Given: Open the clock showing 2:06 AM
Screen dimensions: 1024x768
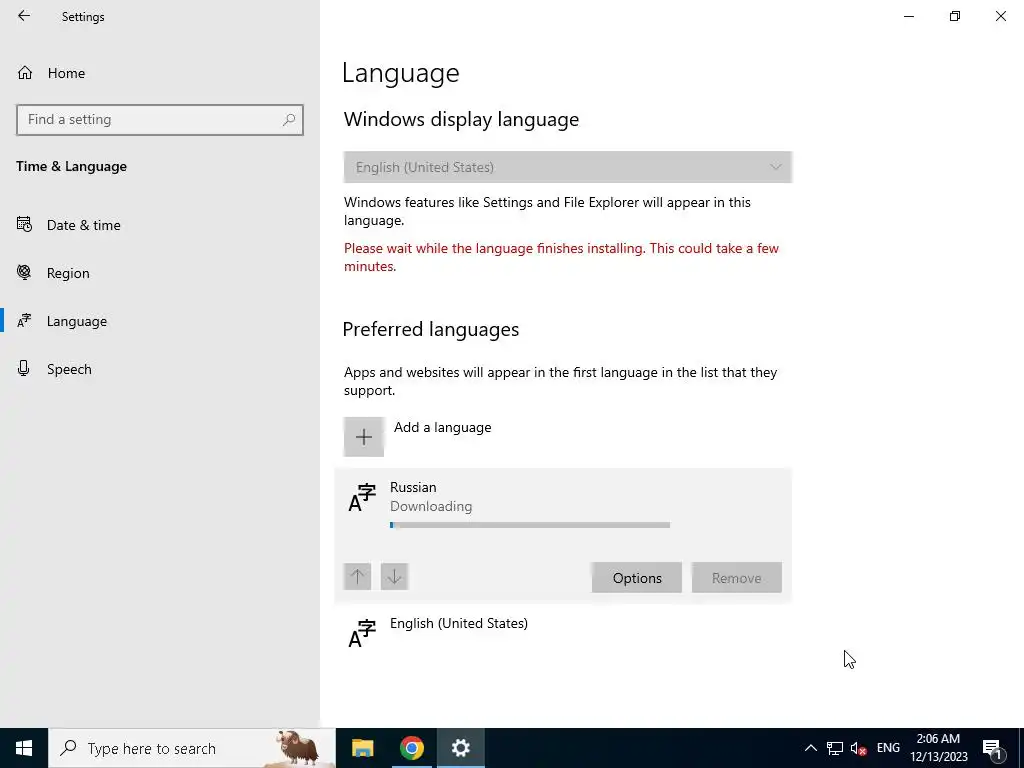Looking at the screenshot, I should (938, 748).
